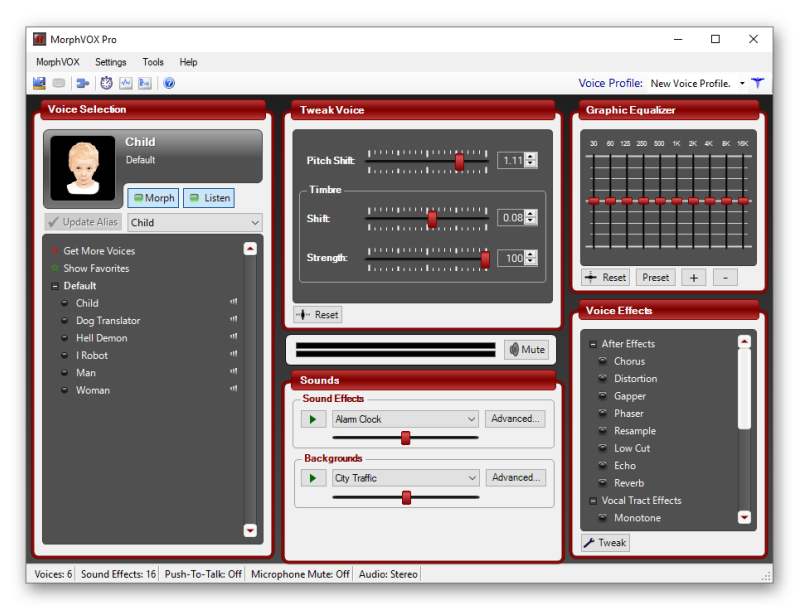Click the waveform toolbar icon
800x610 pixels.
pyautogui.click(x=126, y=83)
